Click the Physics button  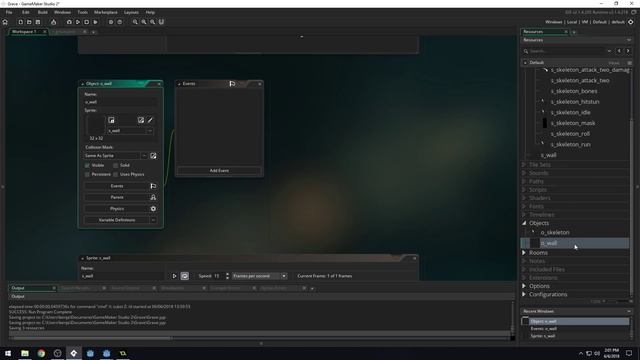click(x=117, y=209)
